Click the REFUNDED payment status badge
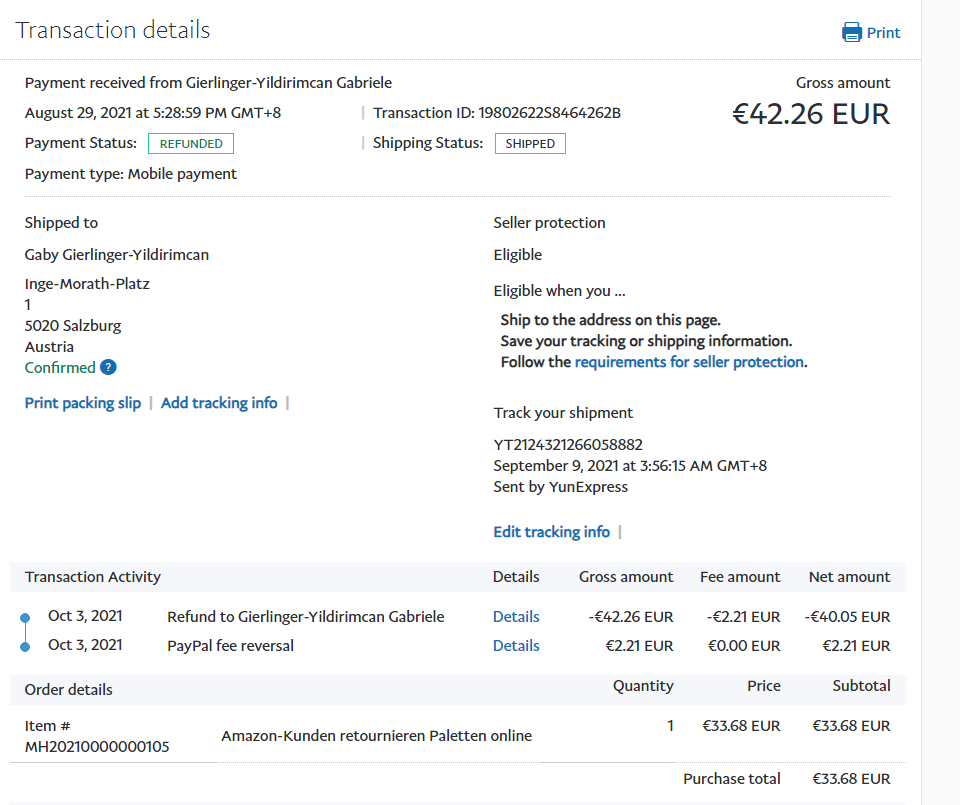The height and width of the screenshot is (805, 960). [x=191, y=143]
